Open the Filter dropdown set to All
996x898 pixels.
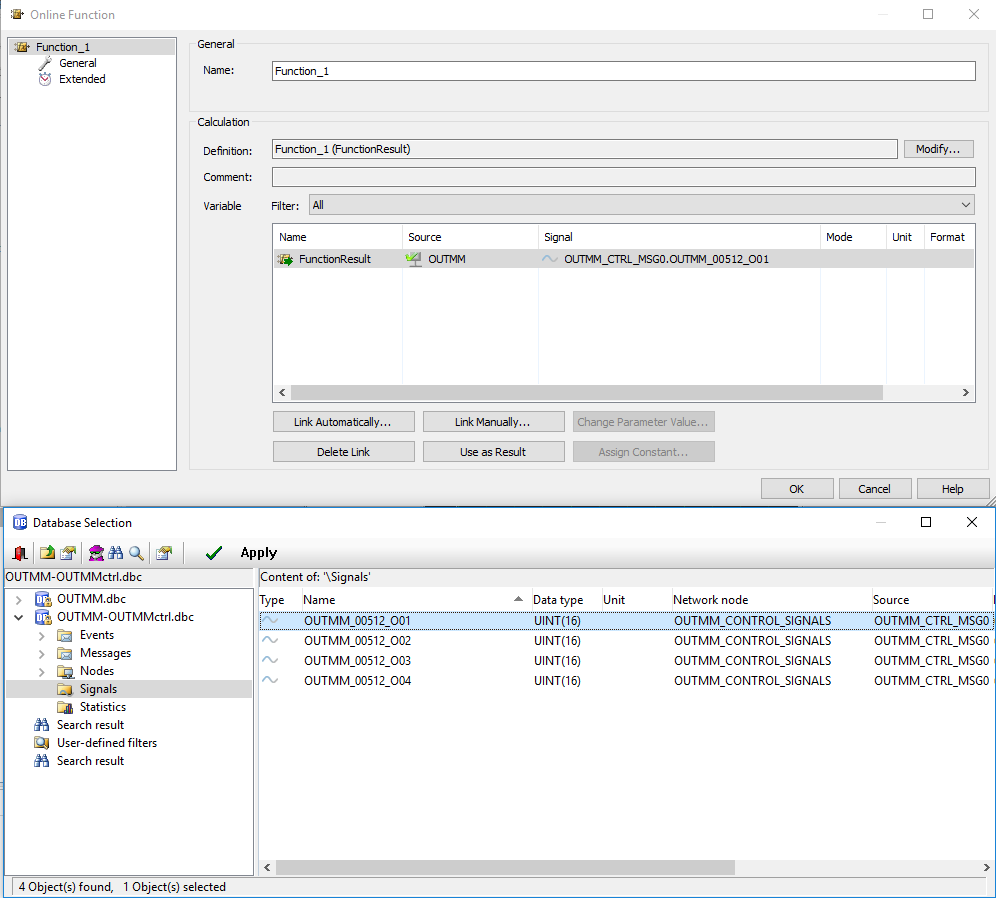coord(642,205)
